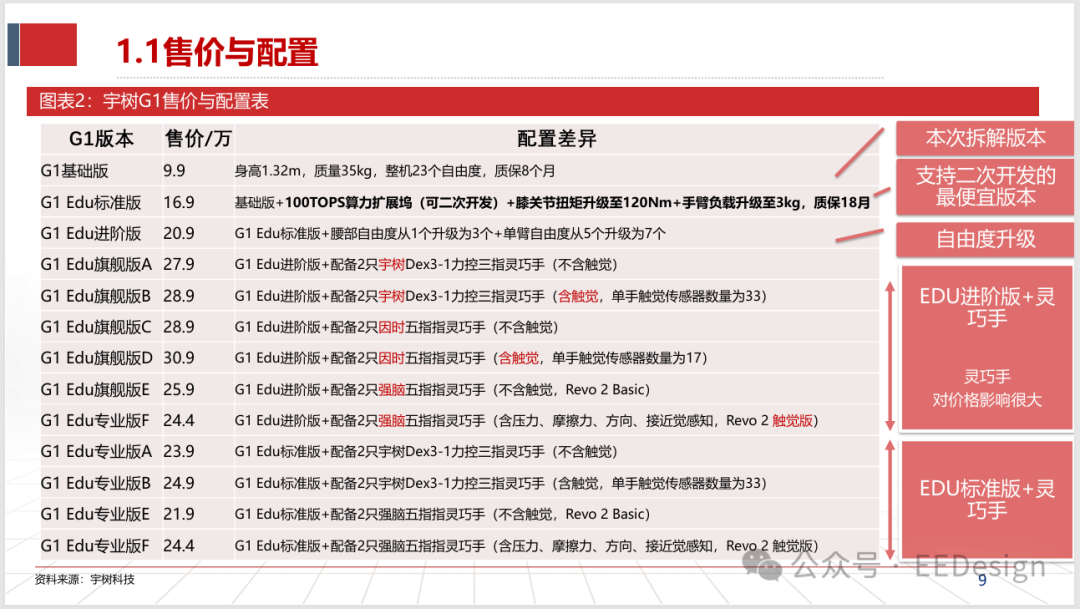Select the G1 Edu旗舰版C row name
Screen dimensions: 1080x609
[96, 327]
